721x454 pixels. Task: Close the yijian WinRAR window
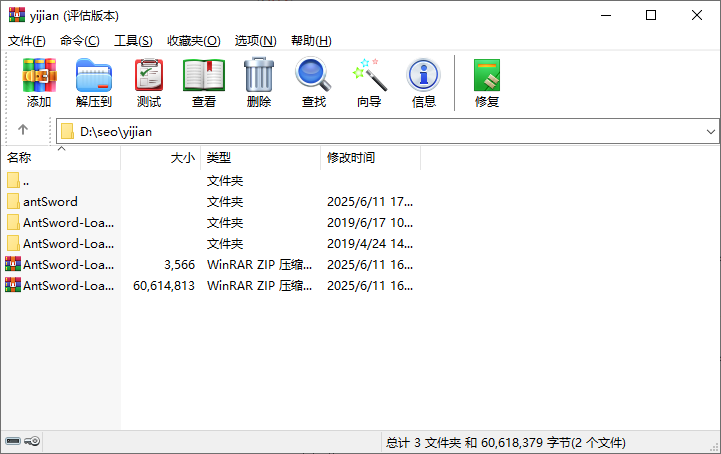coord(697,15)
